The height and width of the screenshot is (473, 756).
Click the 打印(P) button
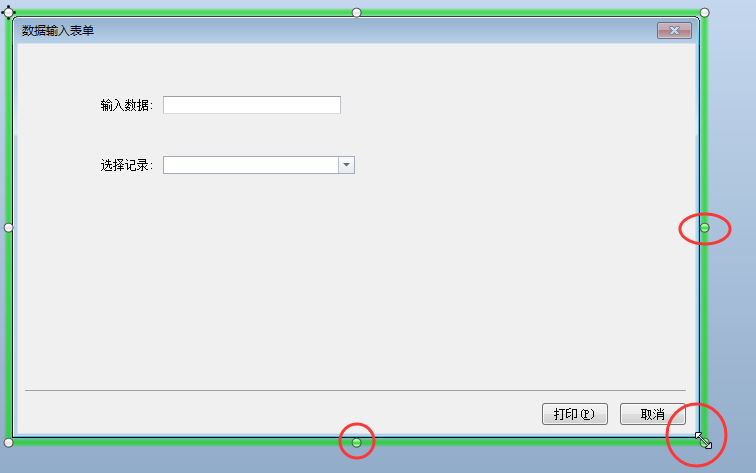[x=574, y=414]
